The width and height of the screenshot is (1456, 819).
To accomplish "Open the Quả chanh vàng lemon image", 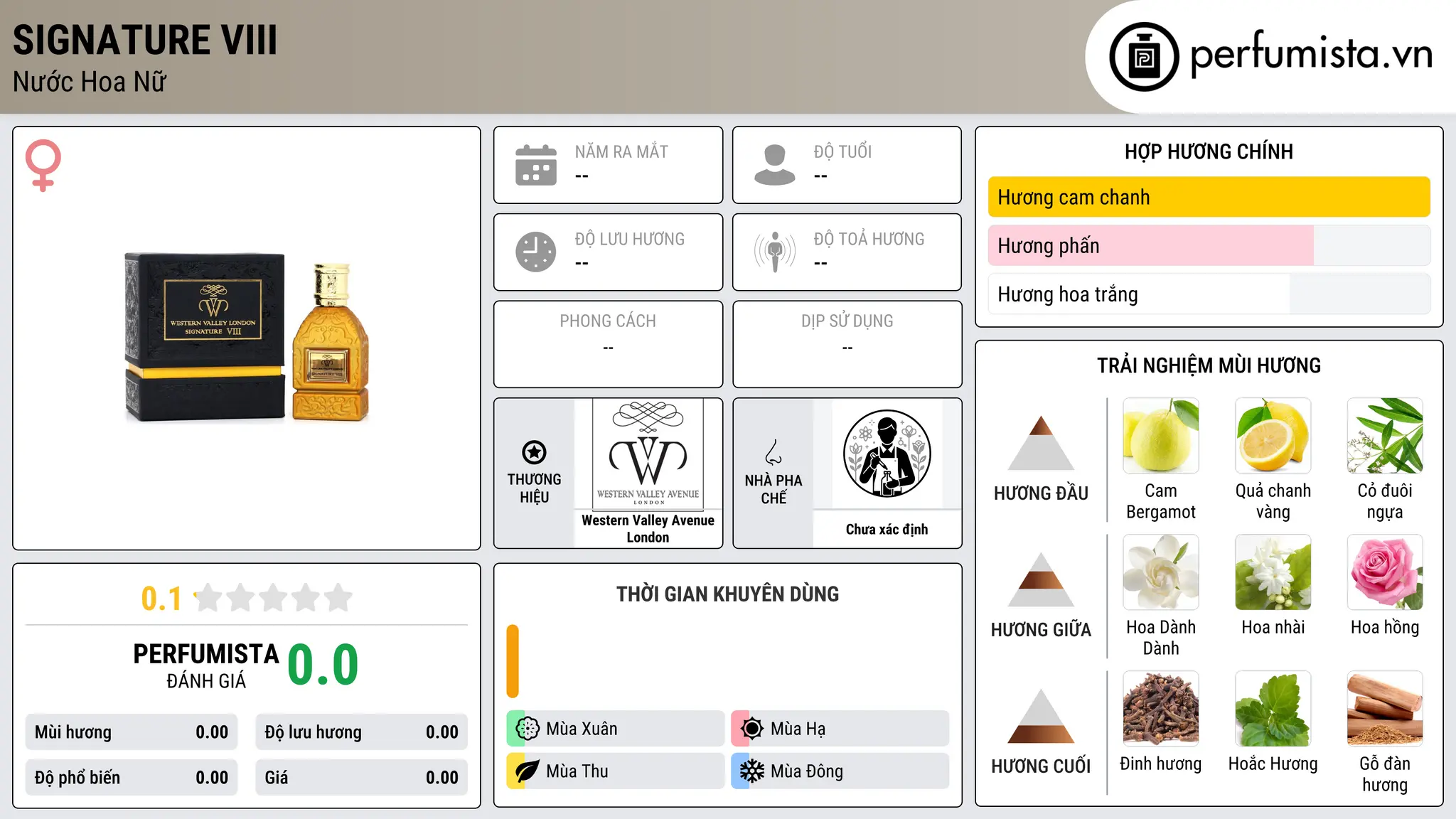I will pos(1273,436).
